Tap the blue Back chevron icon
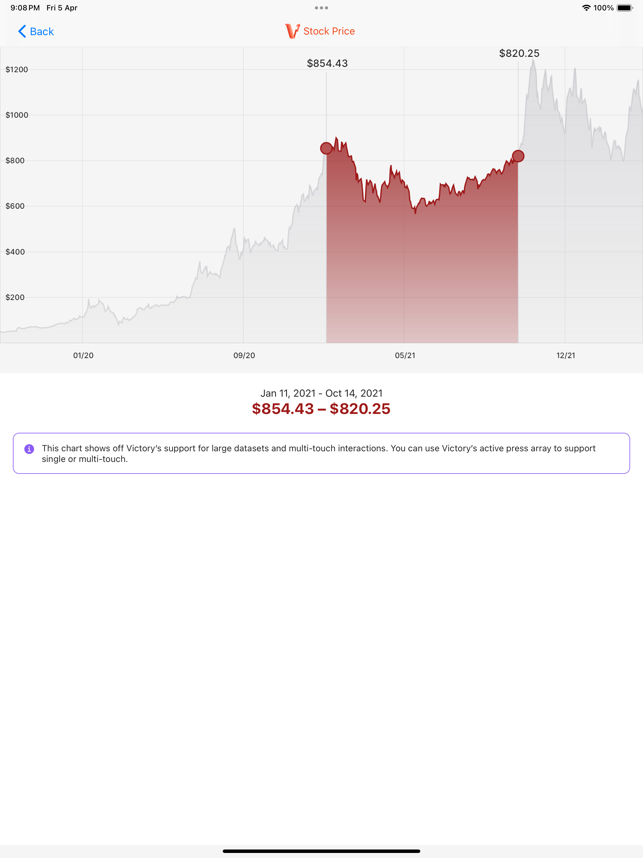The width and height of the screenshot is (643, 858). click(x=22, y=31)
